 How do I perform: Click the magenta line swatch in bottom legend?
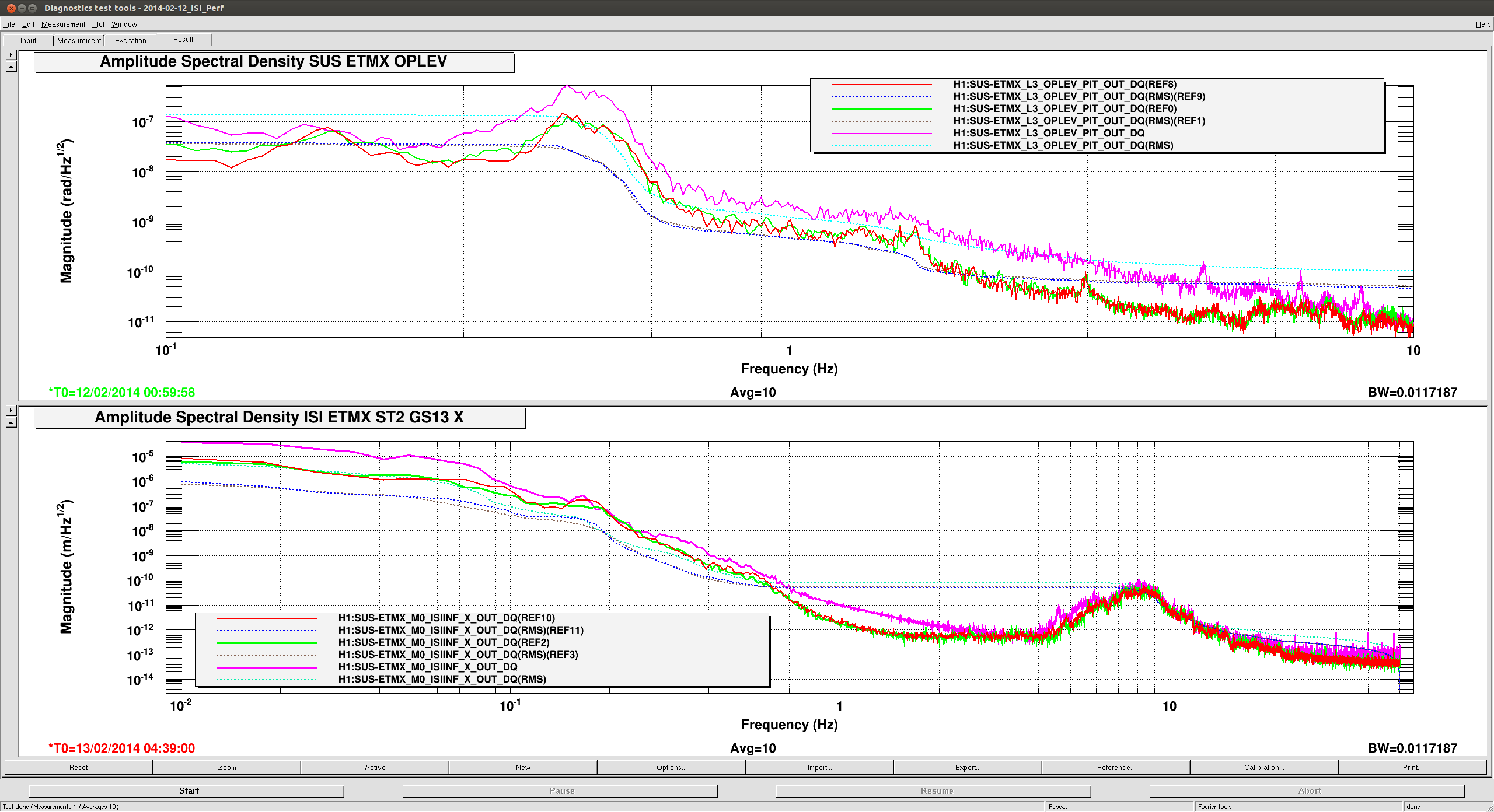(x=266, y=667)
